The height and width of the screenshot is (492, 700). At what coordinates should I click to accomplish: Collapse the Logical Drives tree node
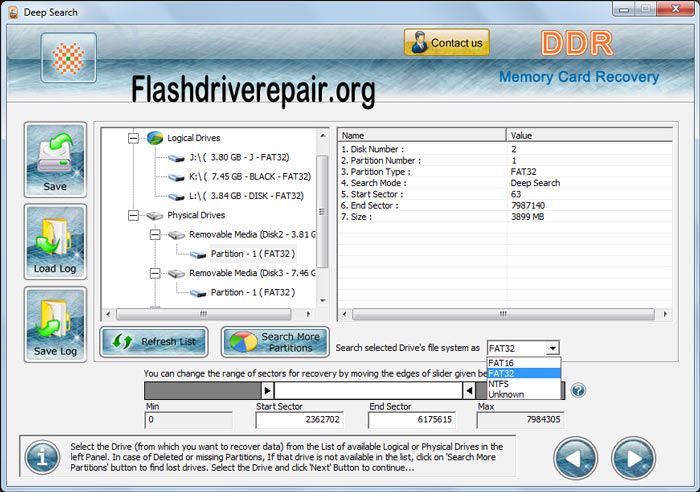[133, 138]
